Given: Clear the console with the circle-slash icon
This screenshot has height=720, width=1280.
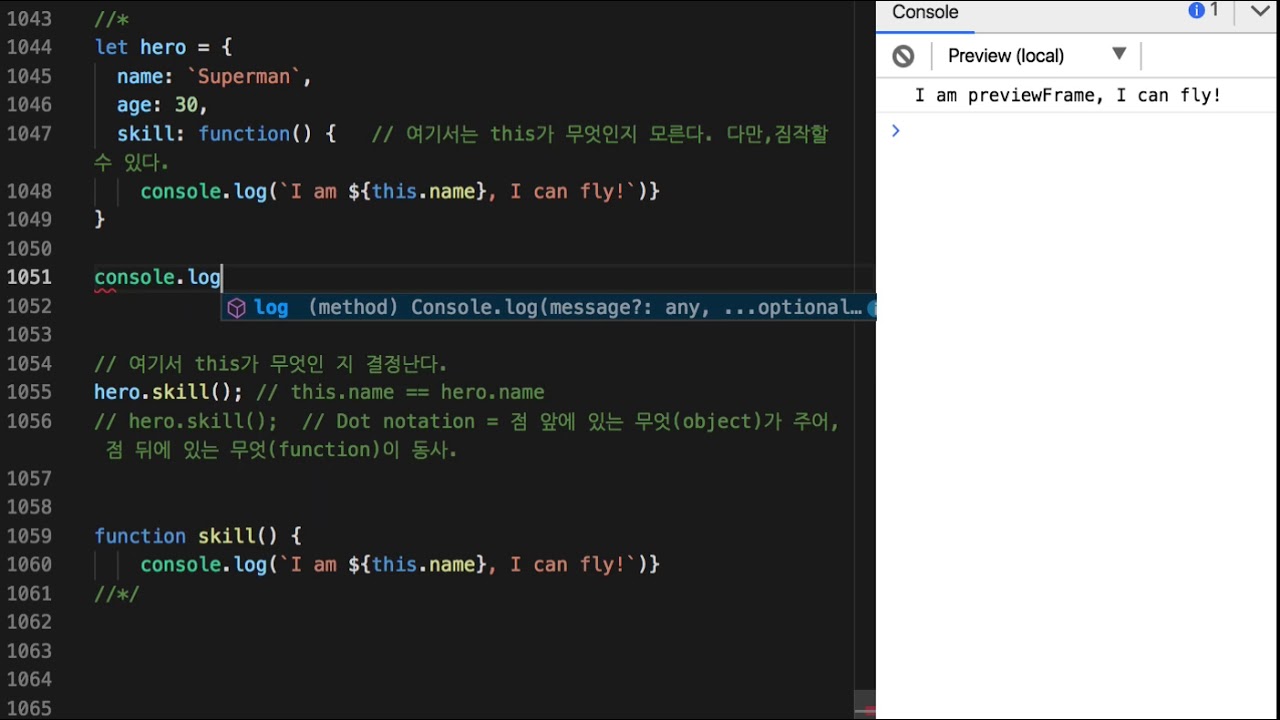Looking at the screenshot, I should (903, 56).
